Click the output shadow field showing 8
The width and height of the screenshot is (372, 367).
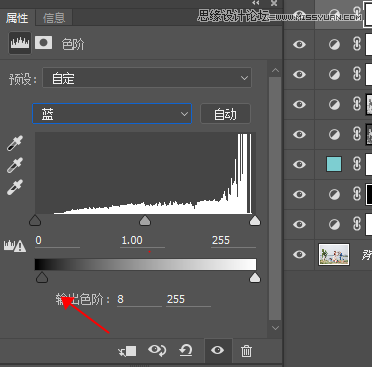pyautogui.click(x=139, y=300)
